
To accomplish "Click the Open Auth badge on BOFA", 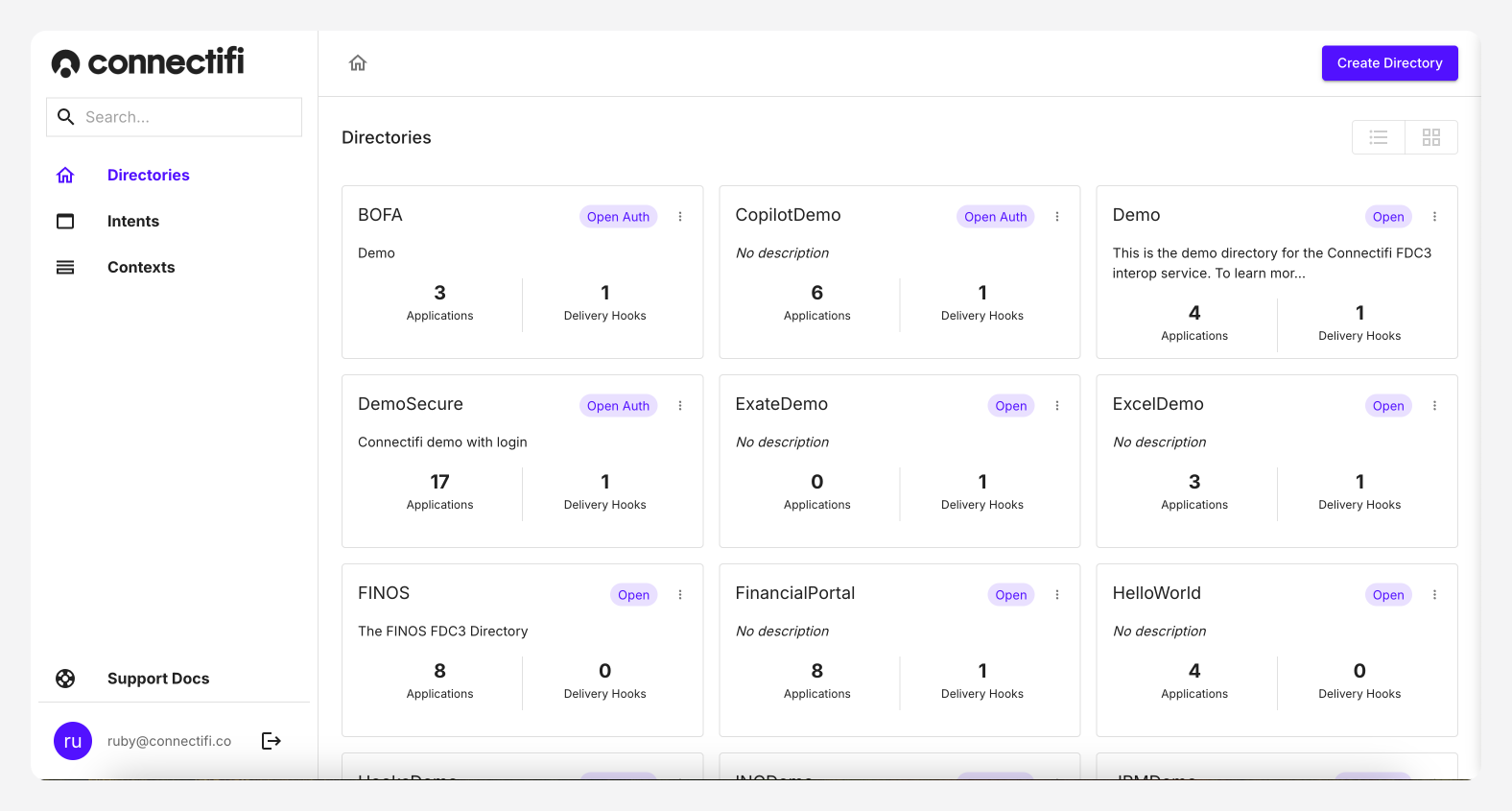I will [618, 217].
